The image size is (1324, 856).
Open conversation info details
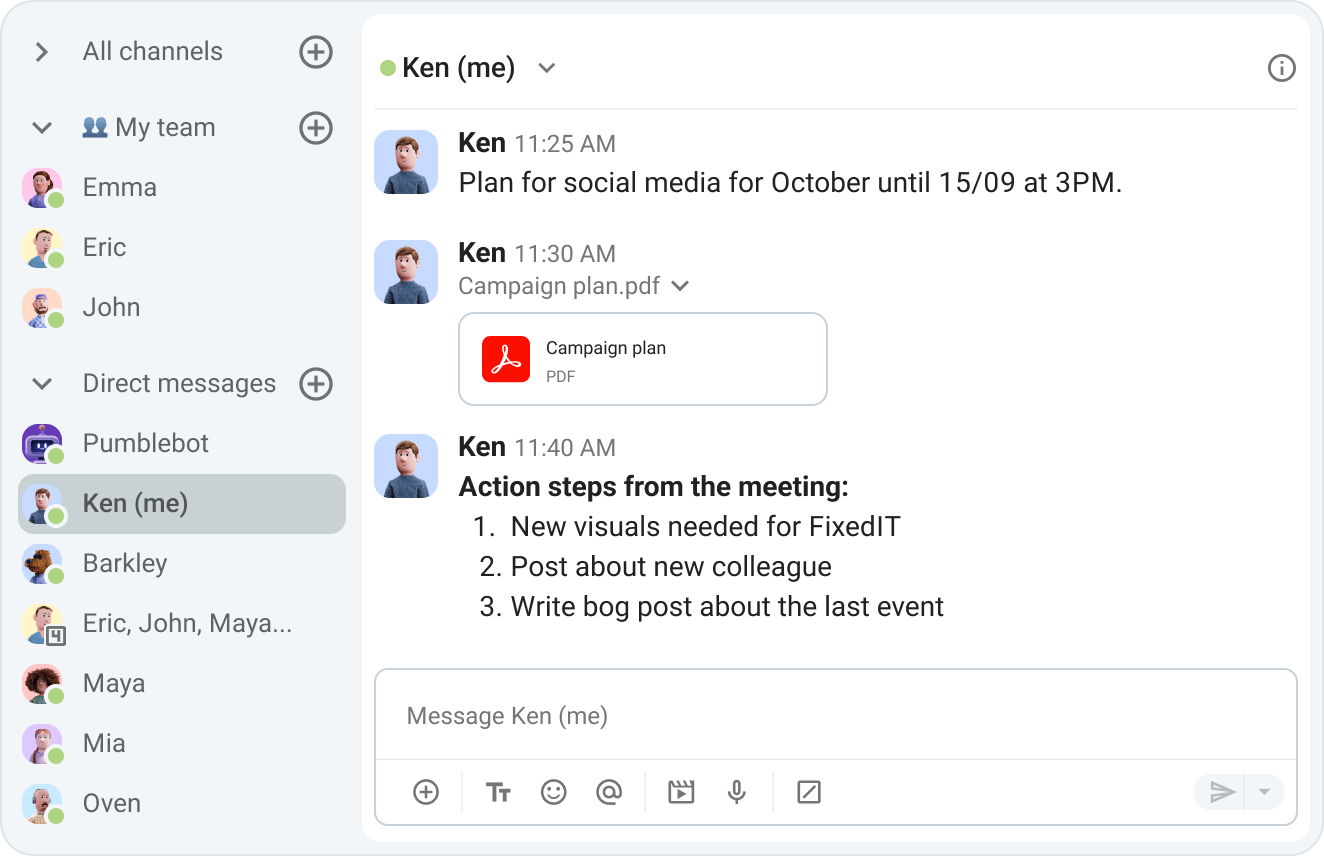[x=1281, y=68]
